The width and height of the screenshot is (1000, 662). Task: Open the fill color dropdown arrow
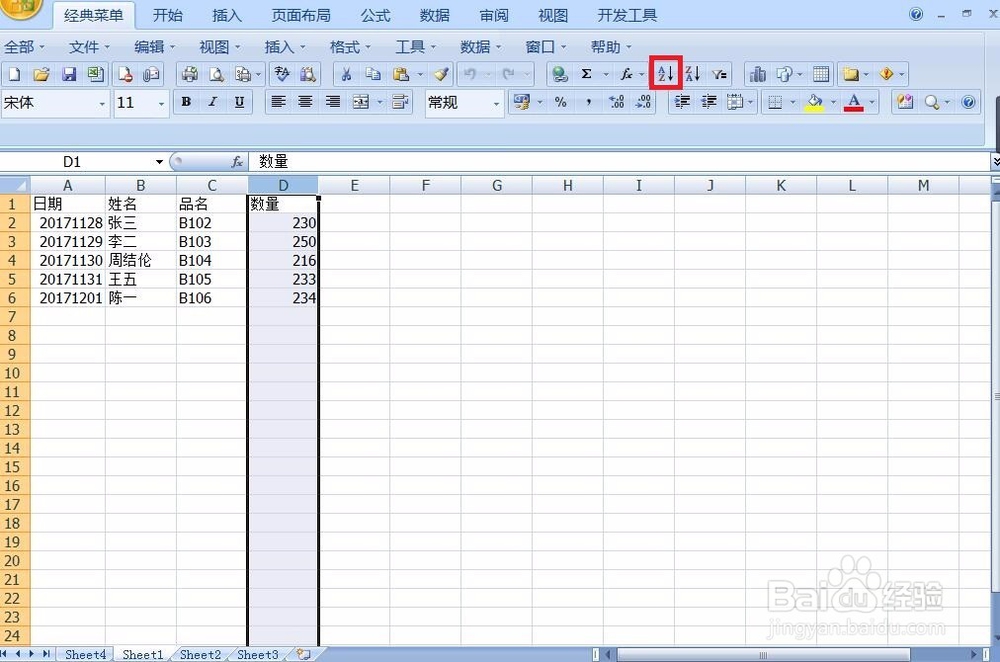coord(833,102)
